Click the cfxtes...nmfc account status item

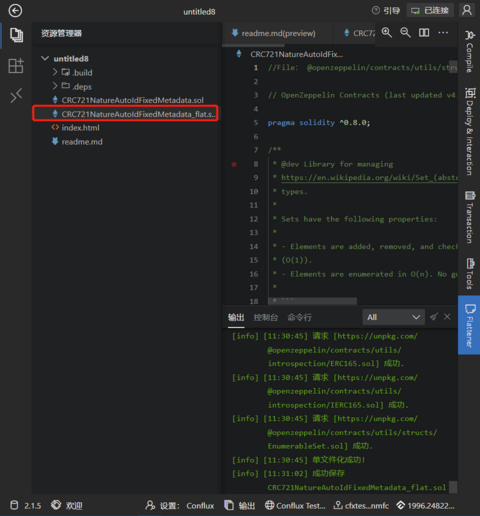point(361,505)
